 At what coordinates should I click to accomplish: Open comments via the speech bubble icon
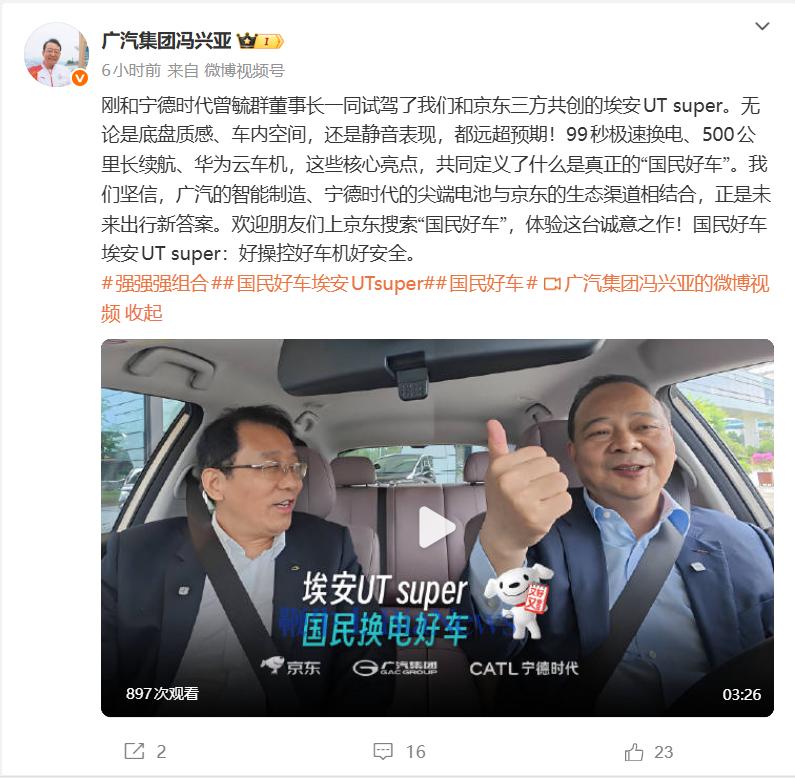383,751
